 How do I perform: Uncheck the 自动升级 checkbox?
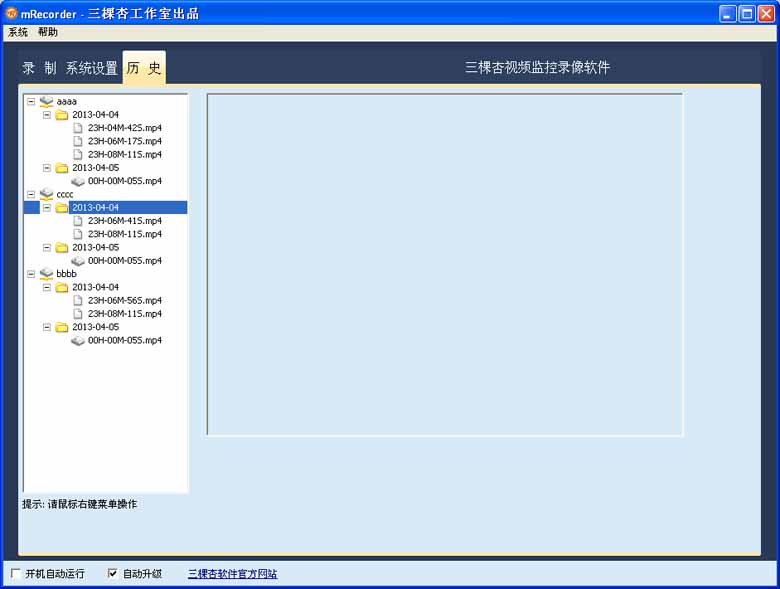tap(112, 574)
